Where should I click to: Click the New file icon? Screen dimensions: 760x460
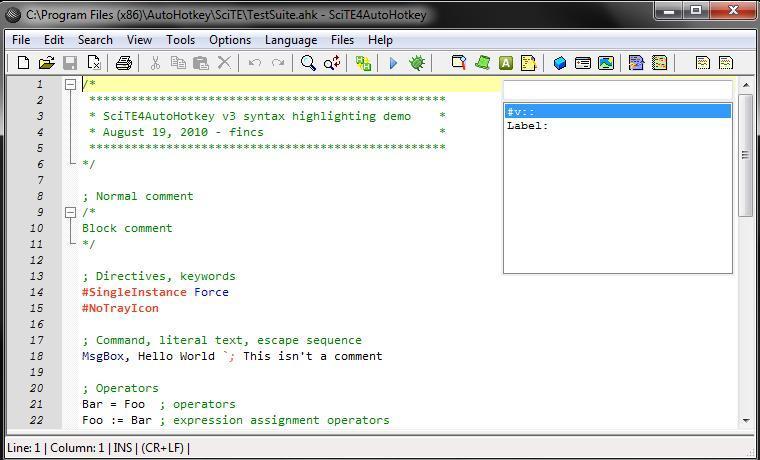23,63
